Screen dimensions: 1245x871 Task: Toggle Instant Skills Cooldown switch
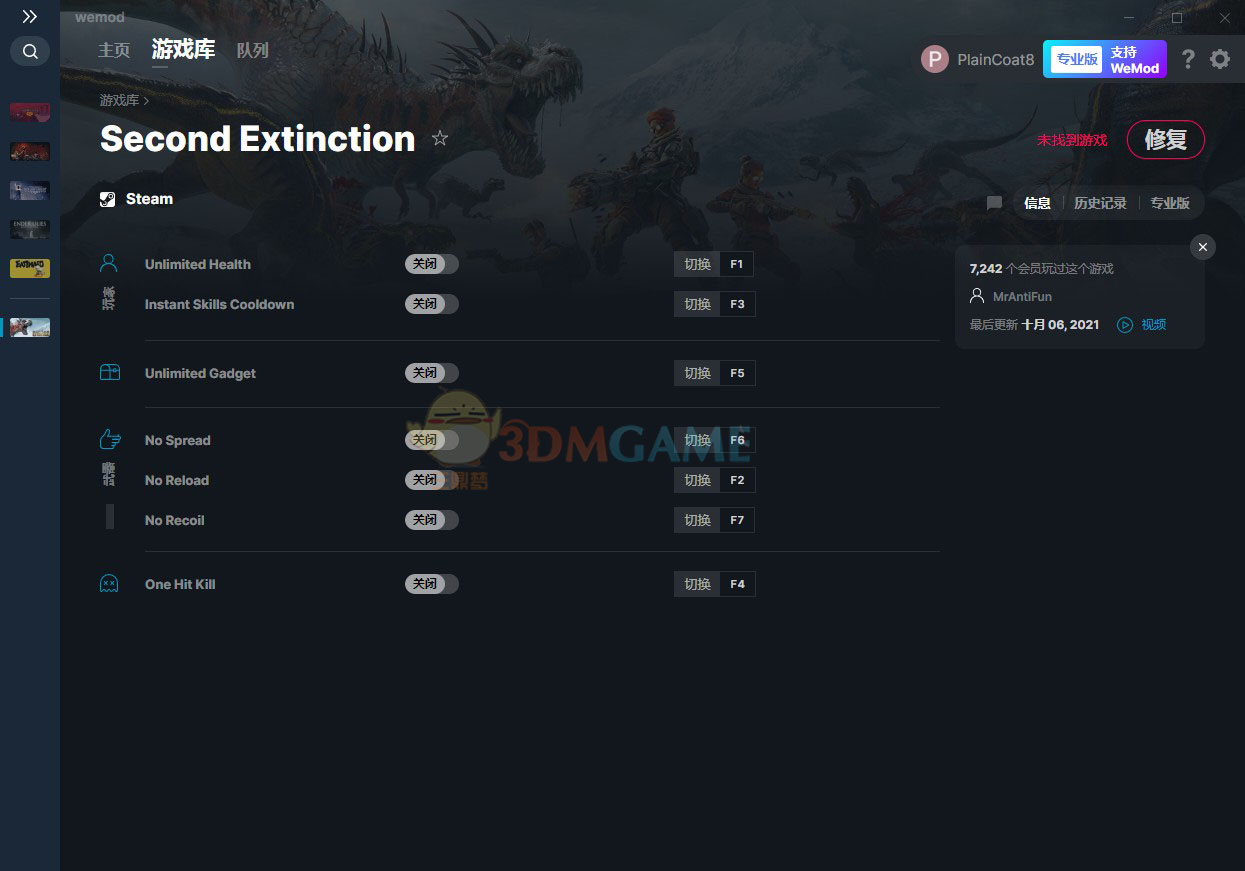pos(432,304)
